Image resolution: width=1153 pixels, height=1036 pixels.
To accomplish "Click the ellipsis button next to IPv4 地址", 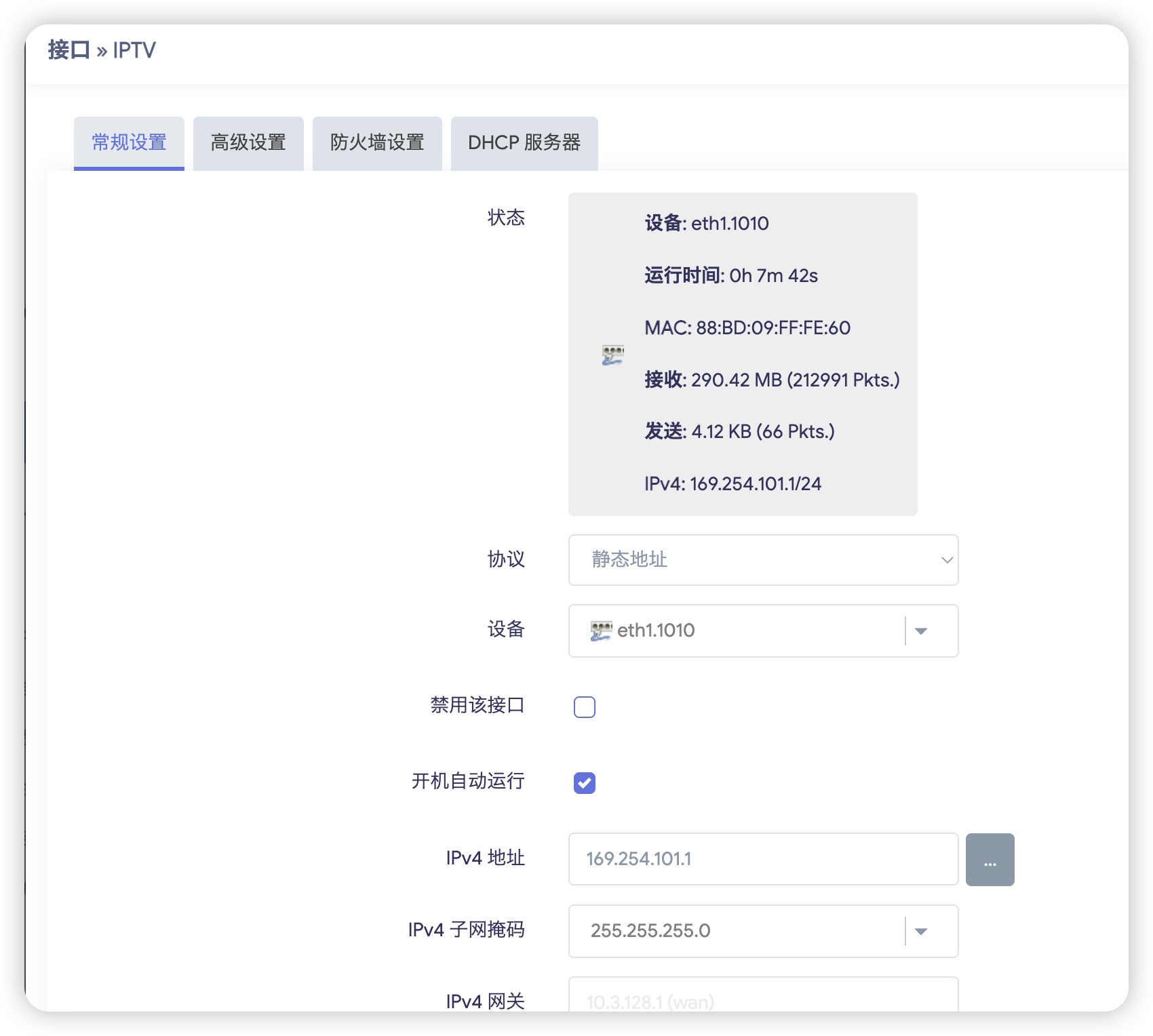I will point(990,859).
